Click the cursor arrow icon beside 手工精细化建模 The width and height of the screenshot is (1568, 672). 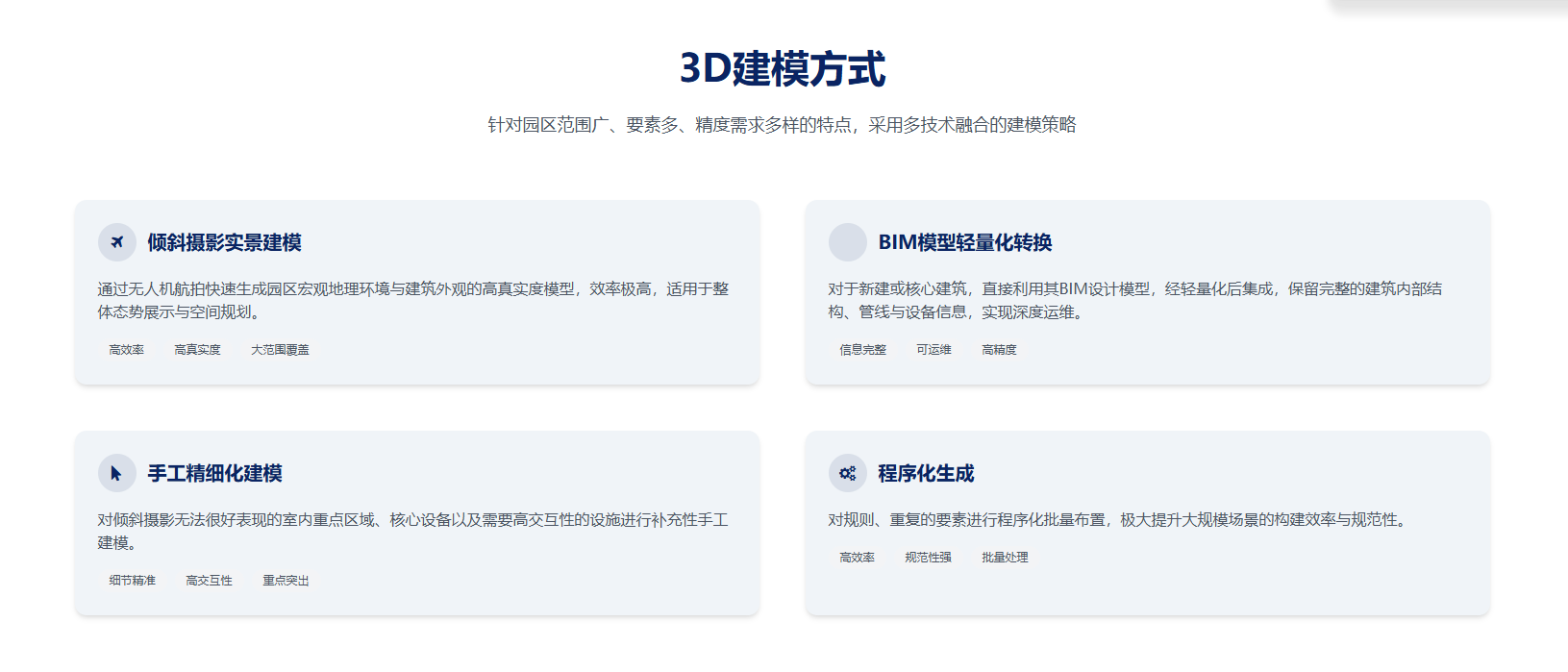[x=117, y=473]
